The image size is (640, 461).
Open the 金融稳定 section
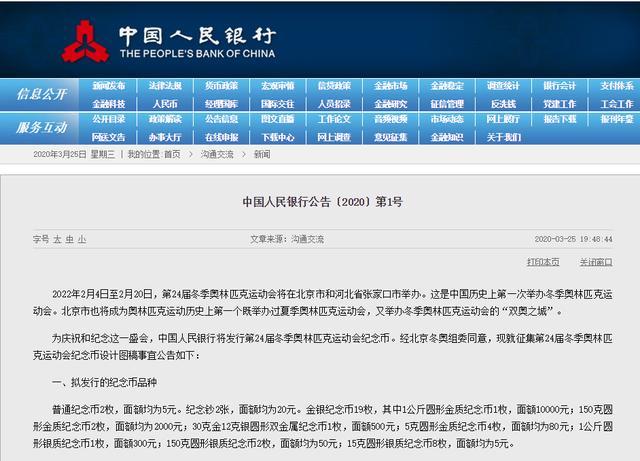click(x=447, y=86)
